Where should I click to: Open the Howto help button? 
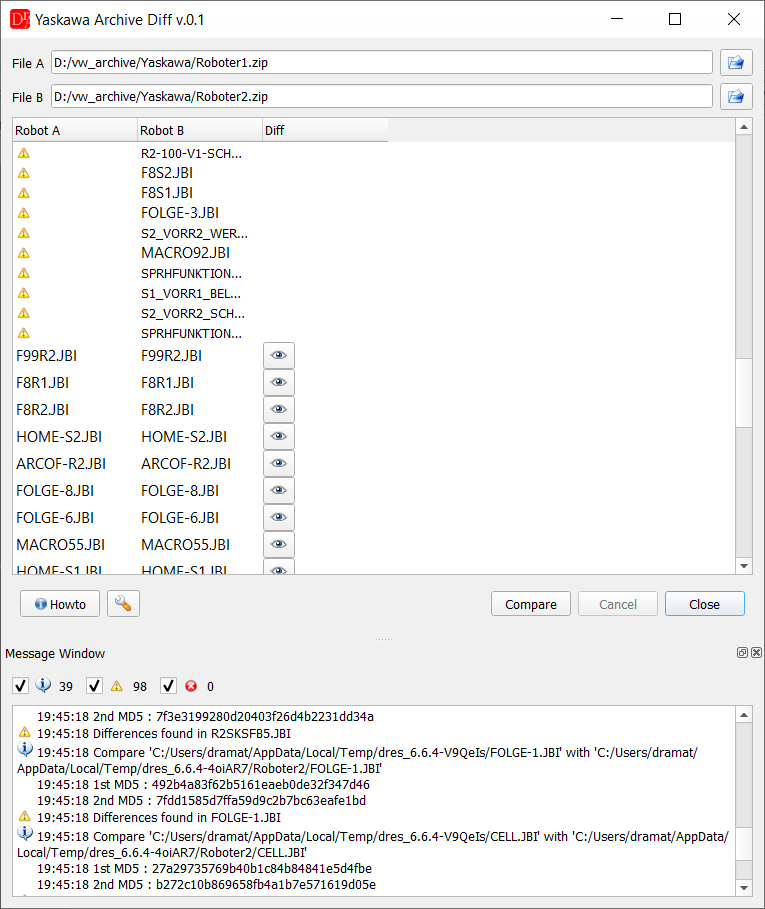[60, 604]
